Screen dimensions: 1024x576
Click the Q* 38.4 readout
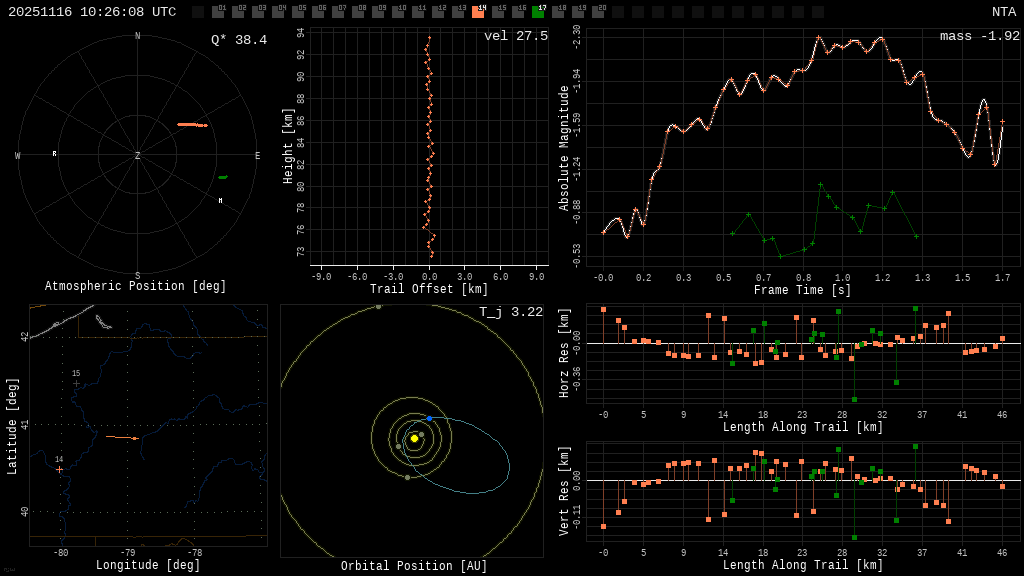(x=238, y=40)
